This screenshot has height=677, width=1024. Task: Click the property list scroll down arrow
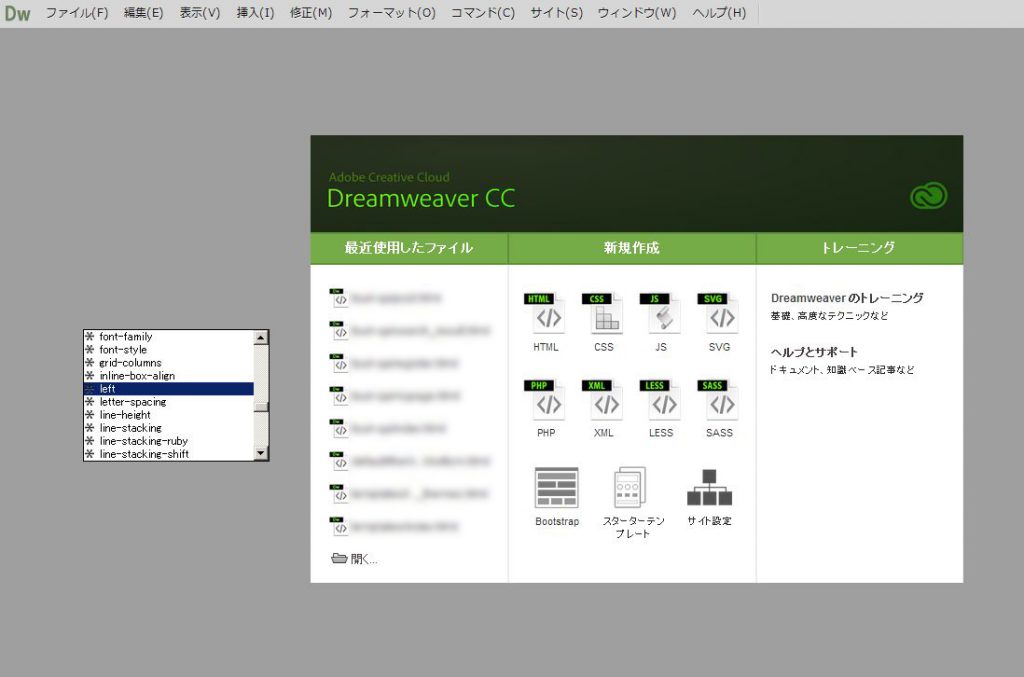pyautogui.click(x=261, y=453)
